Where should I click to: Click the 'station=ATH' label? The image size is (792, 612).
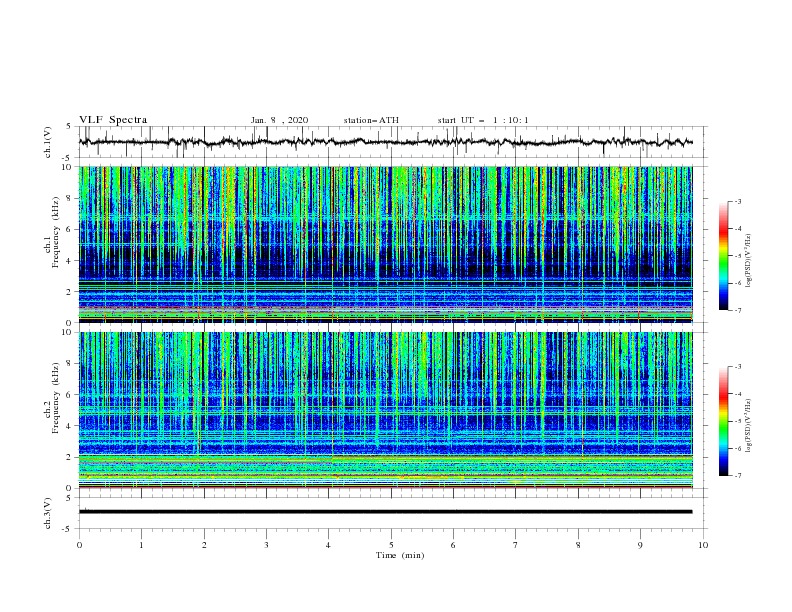point(371,120)
